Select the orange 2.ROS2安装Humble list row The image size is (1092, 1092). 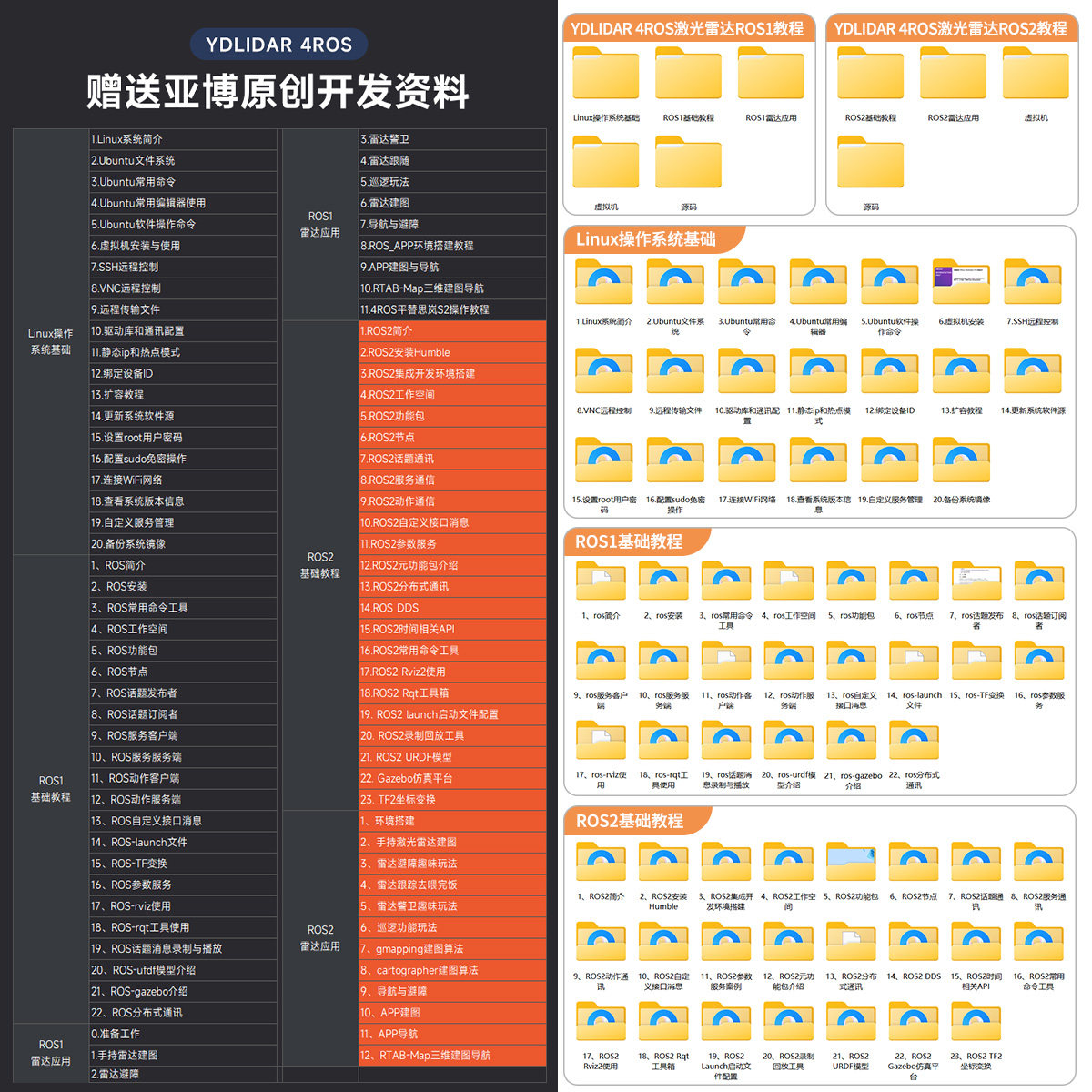[x=452, y=352]
